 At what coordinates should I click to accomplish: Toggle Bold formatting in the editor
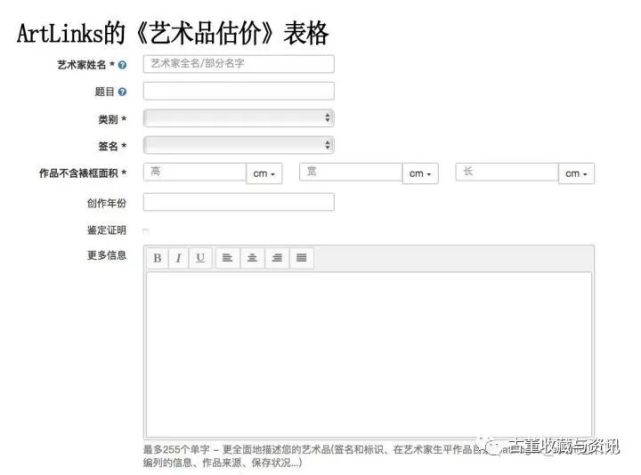(x=157, y=258)
